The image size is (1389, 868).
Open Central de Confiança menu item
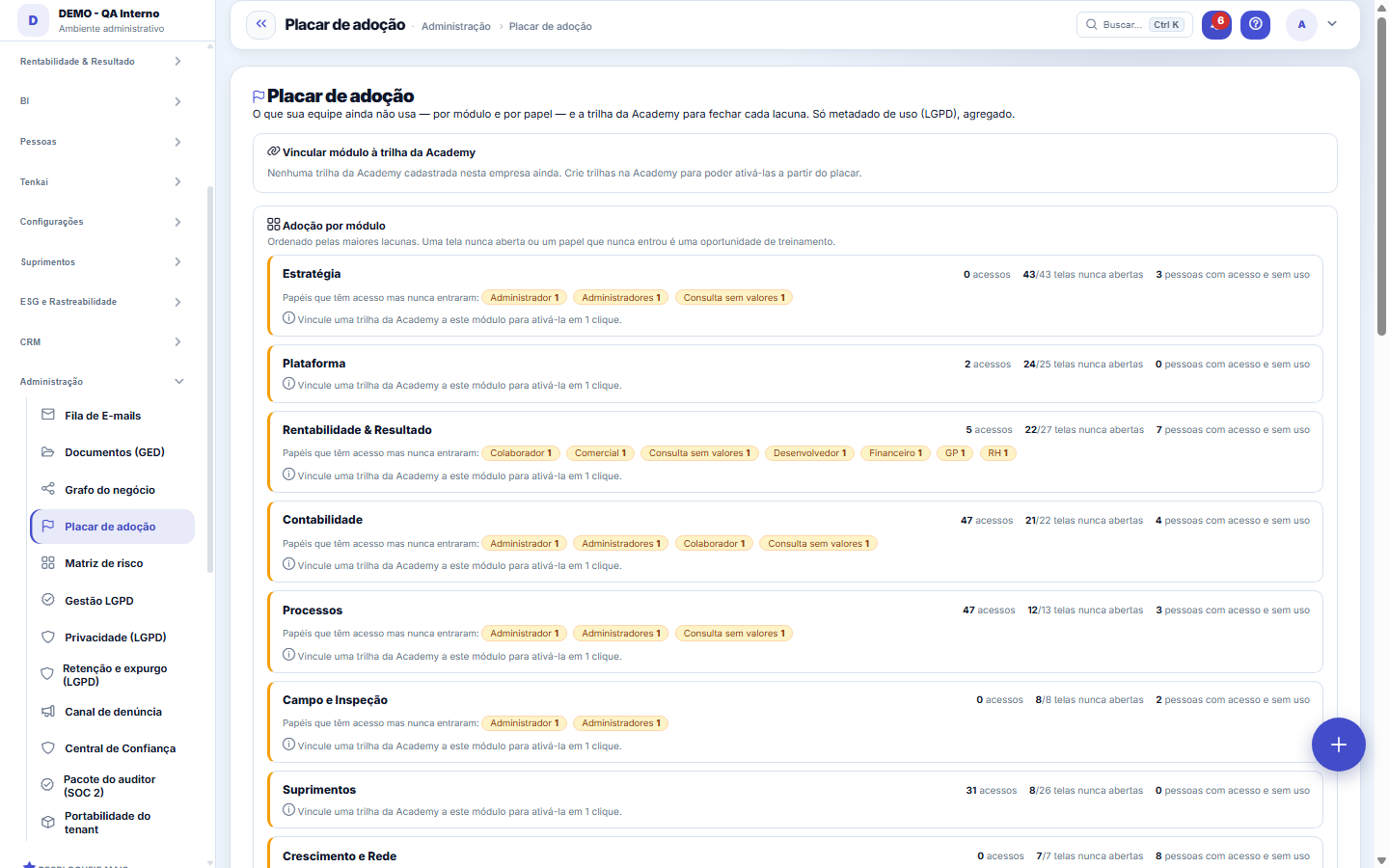113,748
